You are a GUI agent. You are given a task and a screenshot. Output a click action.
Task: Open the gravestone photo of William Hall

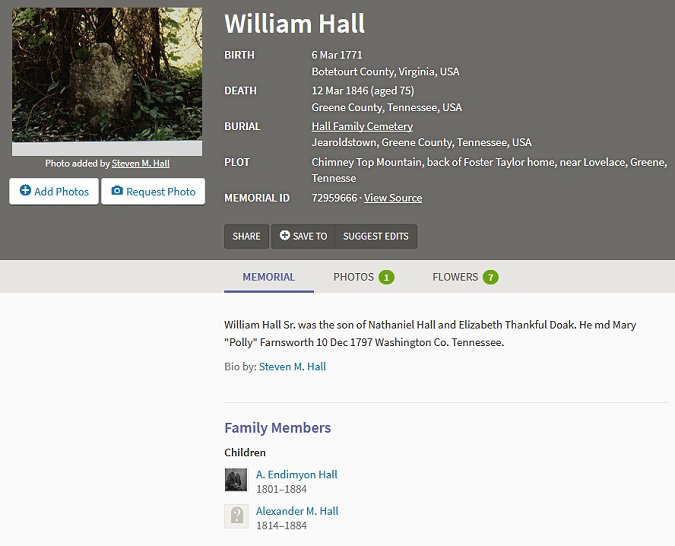(x=107, y=76)
